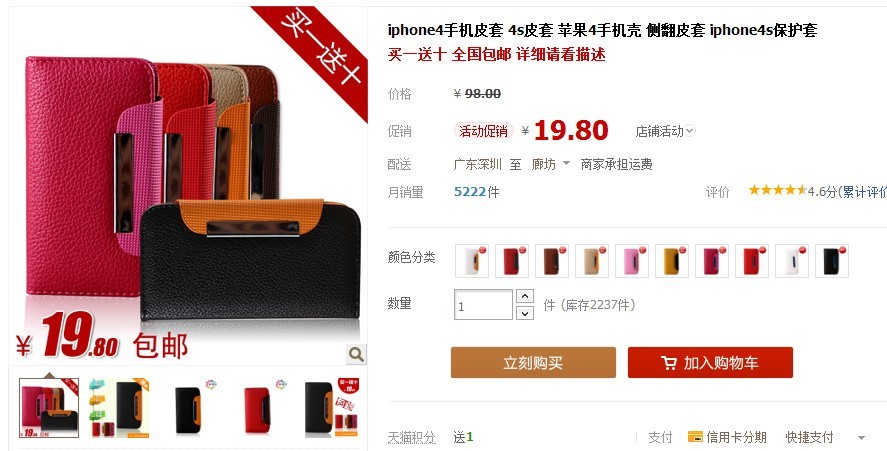This screenshot has height=451, width=887.
Task: Click the shopping cart icon in 加入购物车
Action: pos(669,363)
